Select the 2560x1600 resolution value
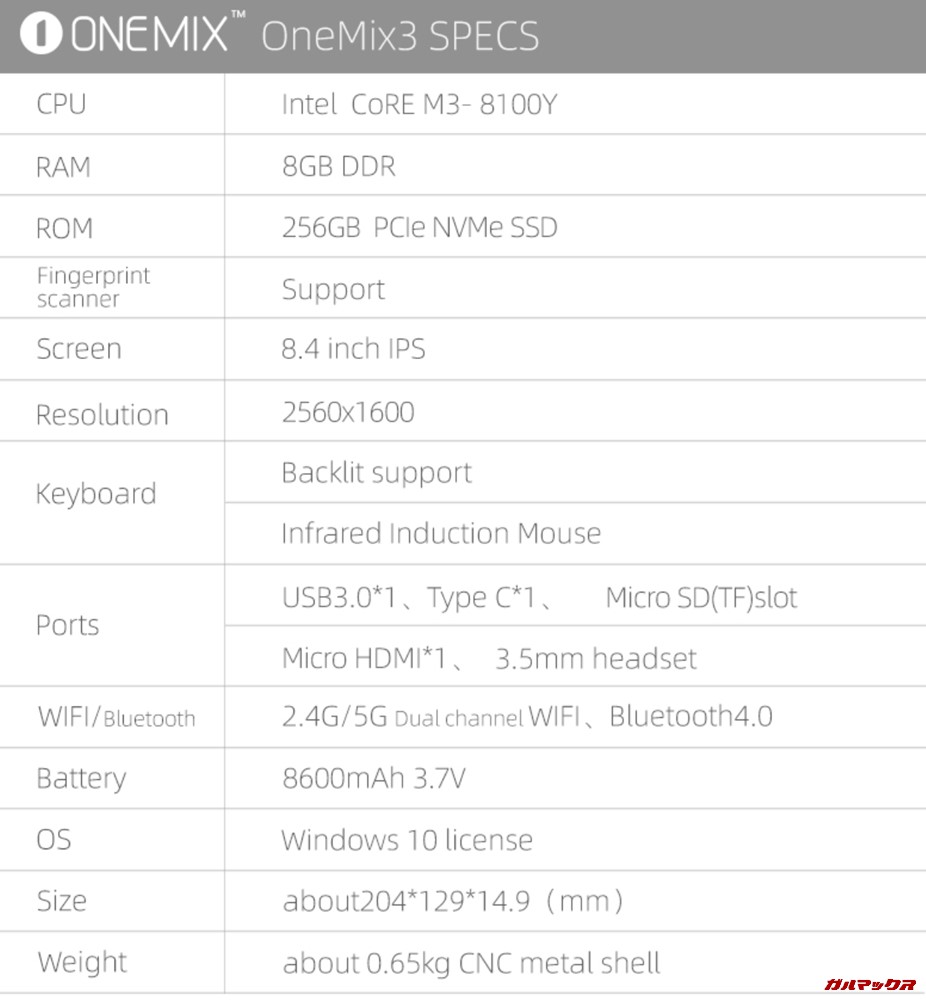This screenshot has height=1000, width=926. pyautogui.click(x=347, y=412)
